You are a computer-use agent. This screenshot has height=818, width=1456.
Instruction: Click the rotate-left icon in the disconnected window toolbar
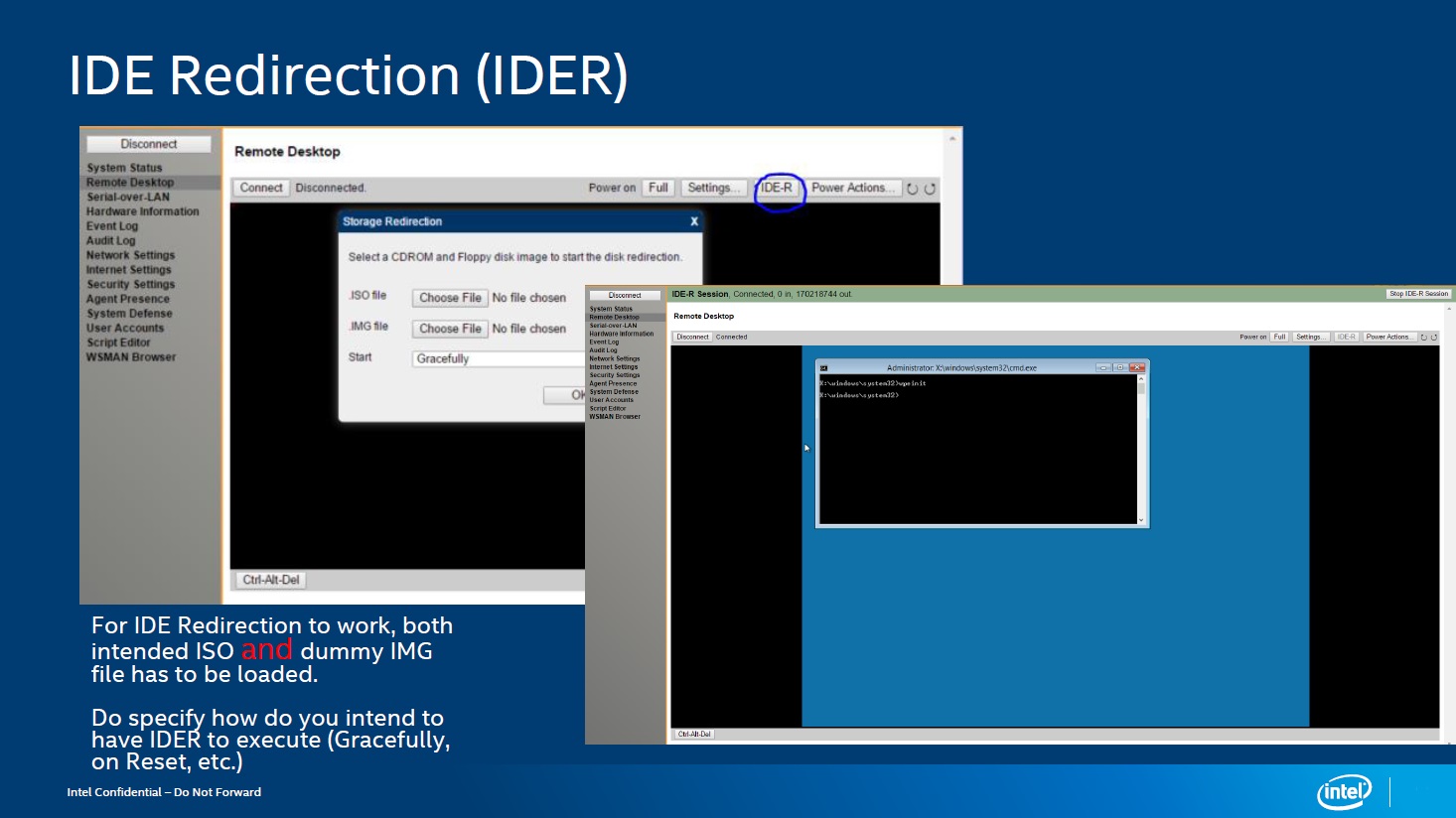pos(912,189)
